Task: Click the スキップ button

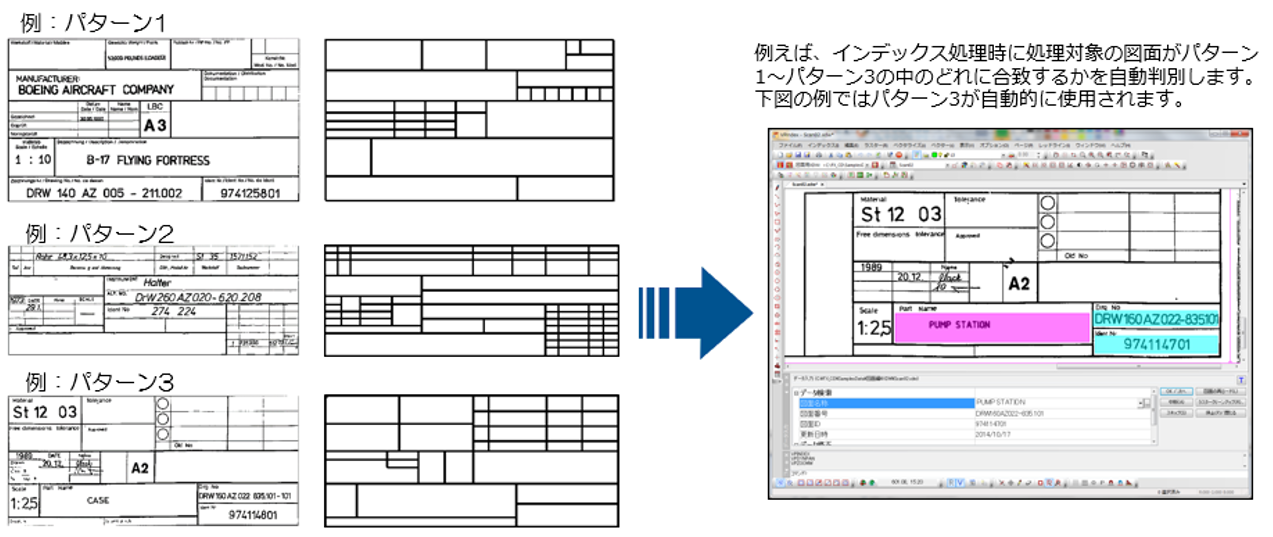Action: click(1175, 411)
